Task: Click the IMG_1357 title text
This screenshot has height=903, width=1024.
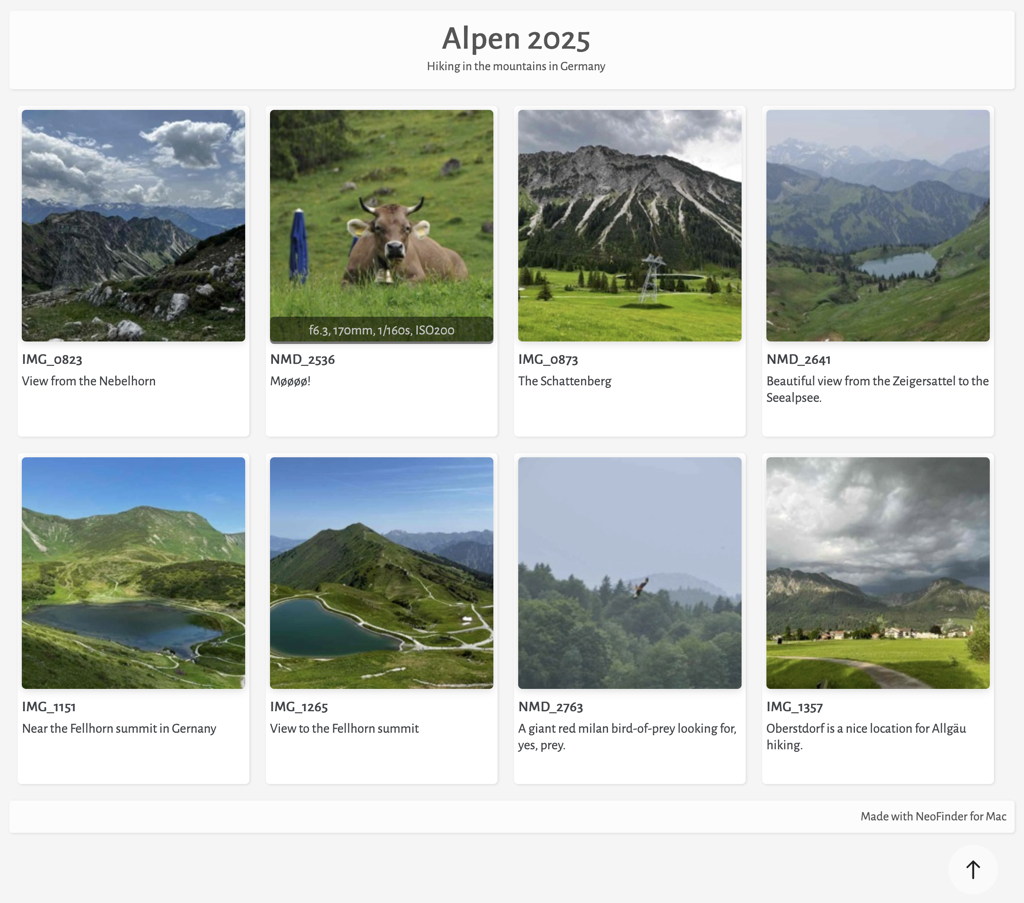Action: pyautogui.click(x=794, y=707)
